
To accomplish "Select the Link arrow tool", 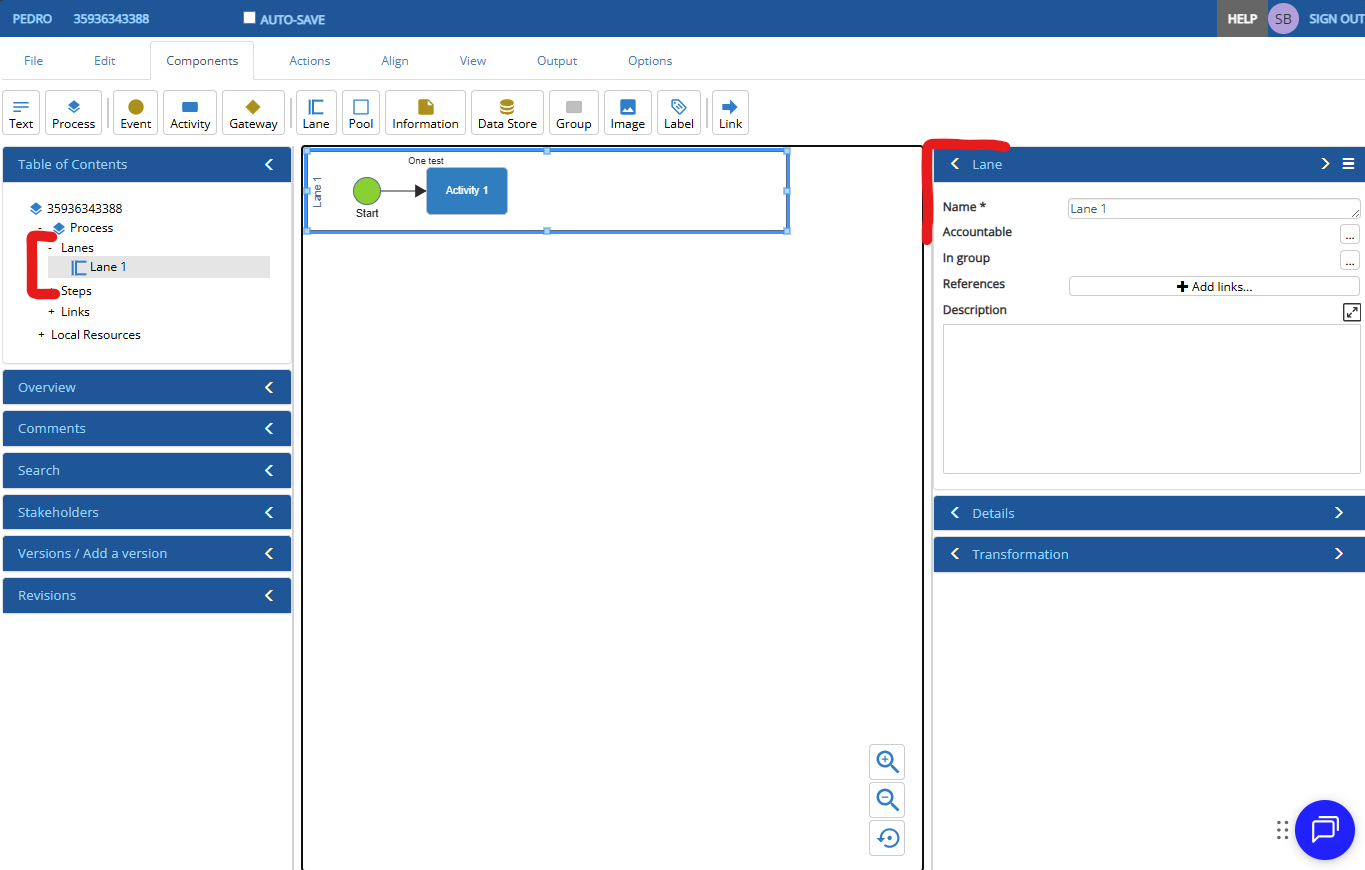I will point(730,112).
